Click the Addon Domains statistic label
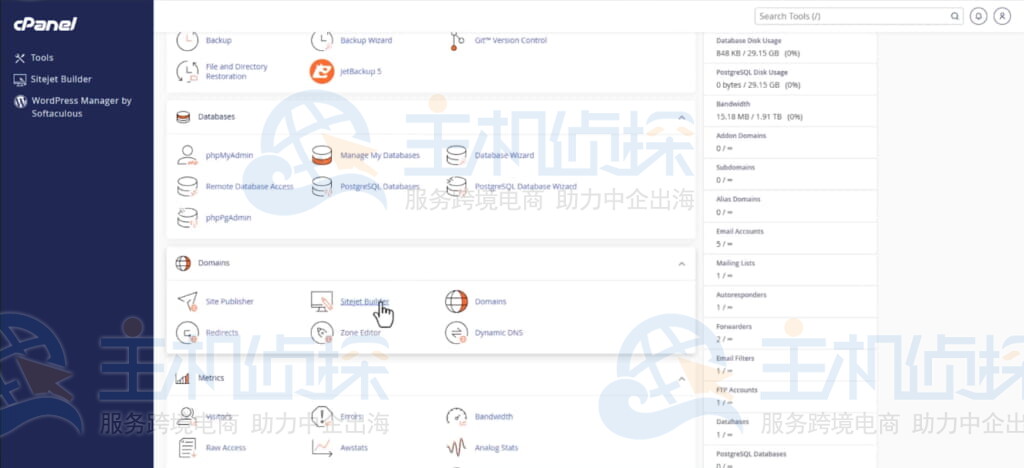 (x=741, y=136)
